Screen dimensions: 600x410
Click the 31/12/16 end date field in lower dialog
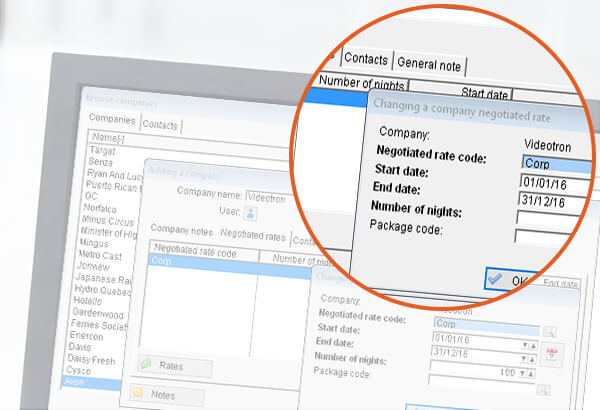coord(476,354)
